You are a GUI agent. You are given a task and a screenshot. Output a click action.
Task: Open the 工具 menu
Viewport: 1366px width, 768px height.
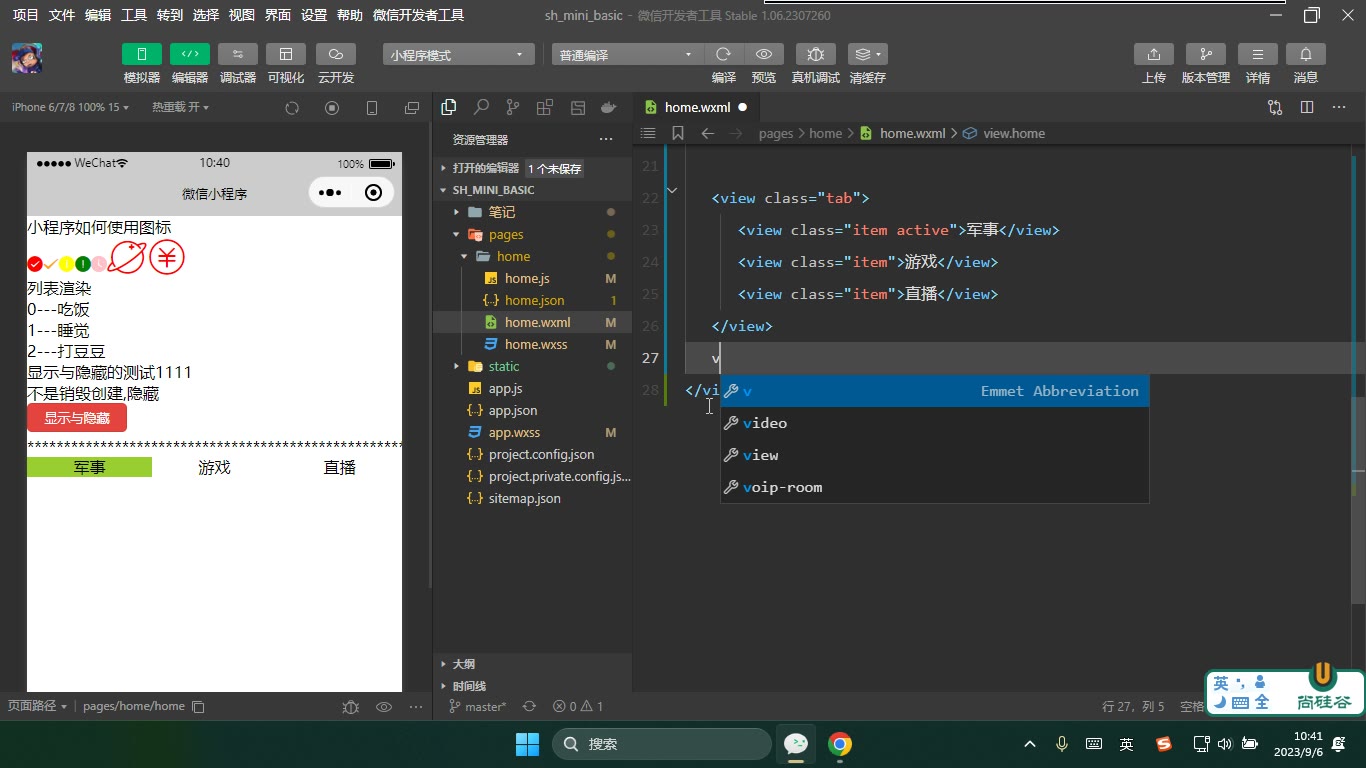134,15
